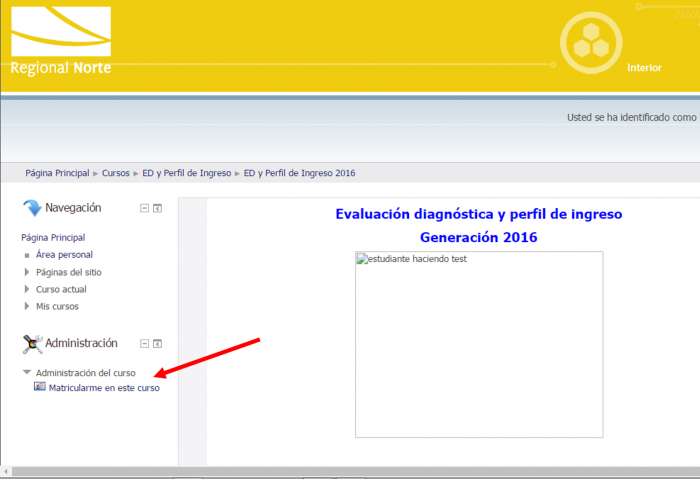Hide the Navegación block with minus icon
Image resolution: width=700 pixels, height=479 pixels.
[x=144, y=208]
